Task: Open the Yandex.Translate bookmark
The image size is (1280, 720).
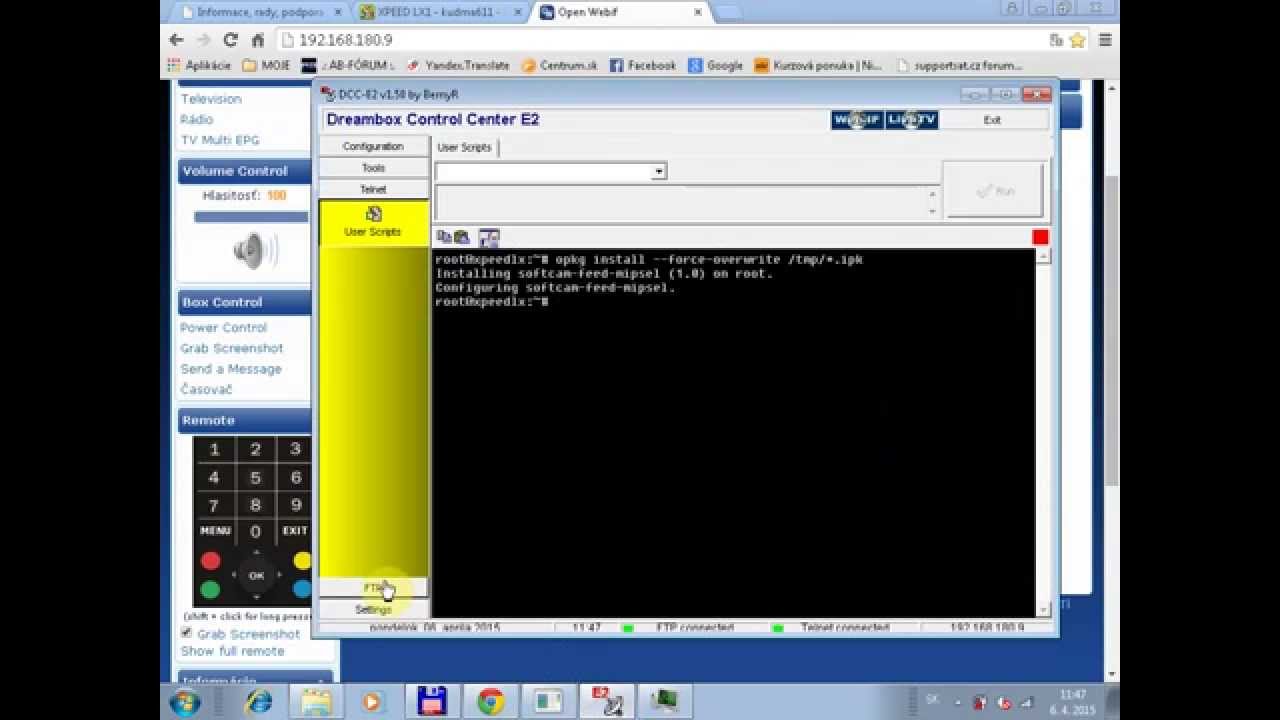Action: coord(457,65)
